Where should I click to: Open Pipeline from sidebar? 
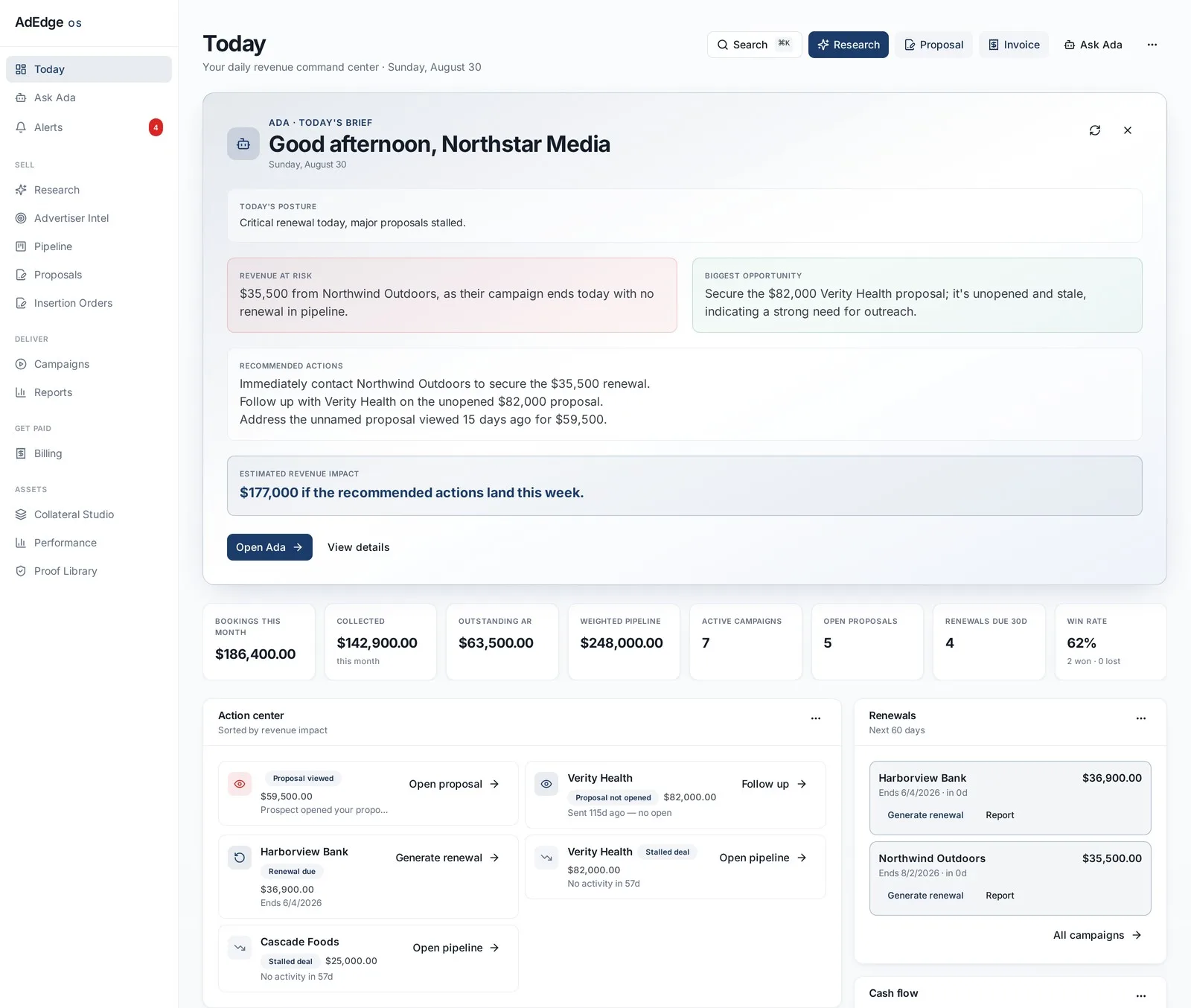point(89,246)
